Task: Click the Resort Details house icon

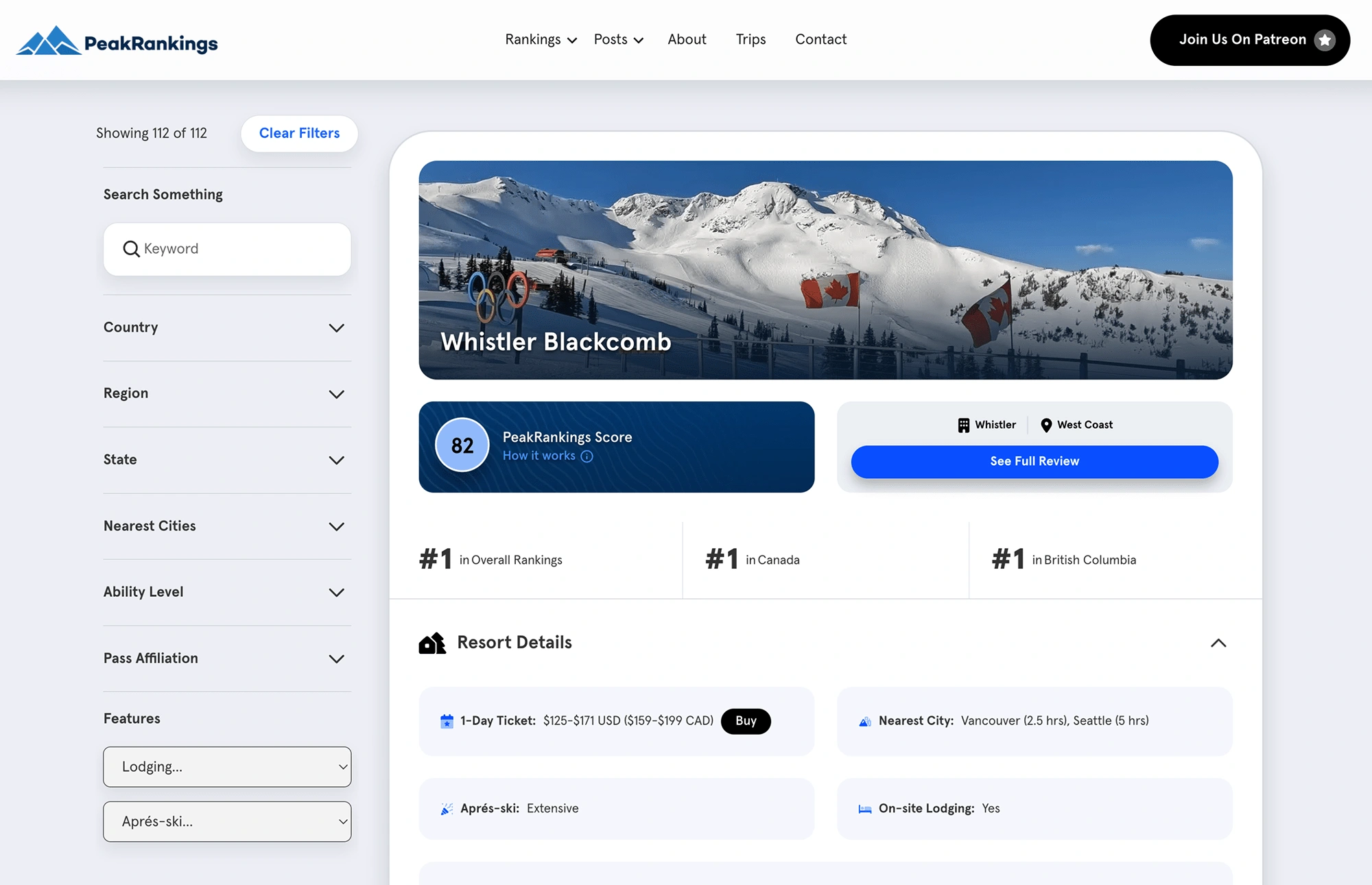Action: point(432,643)
